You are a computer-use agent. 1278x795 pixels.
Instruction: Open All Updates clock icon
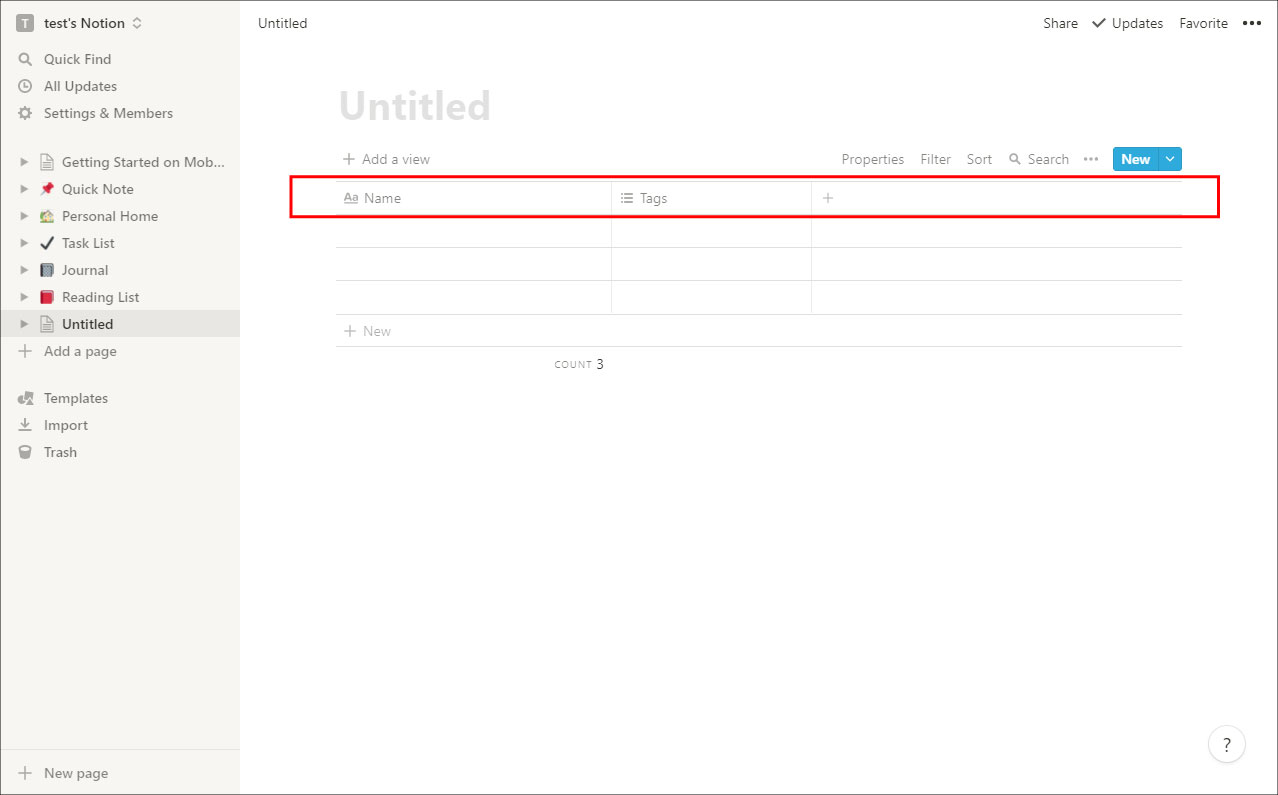[x=25, y=86]
